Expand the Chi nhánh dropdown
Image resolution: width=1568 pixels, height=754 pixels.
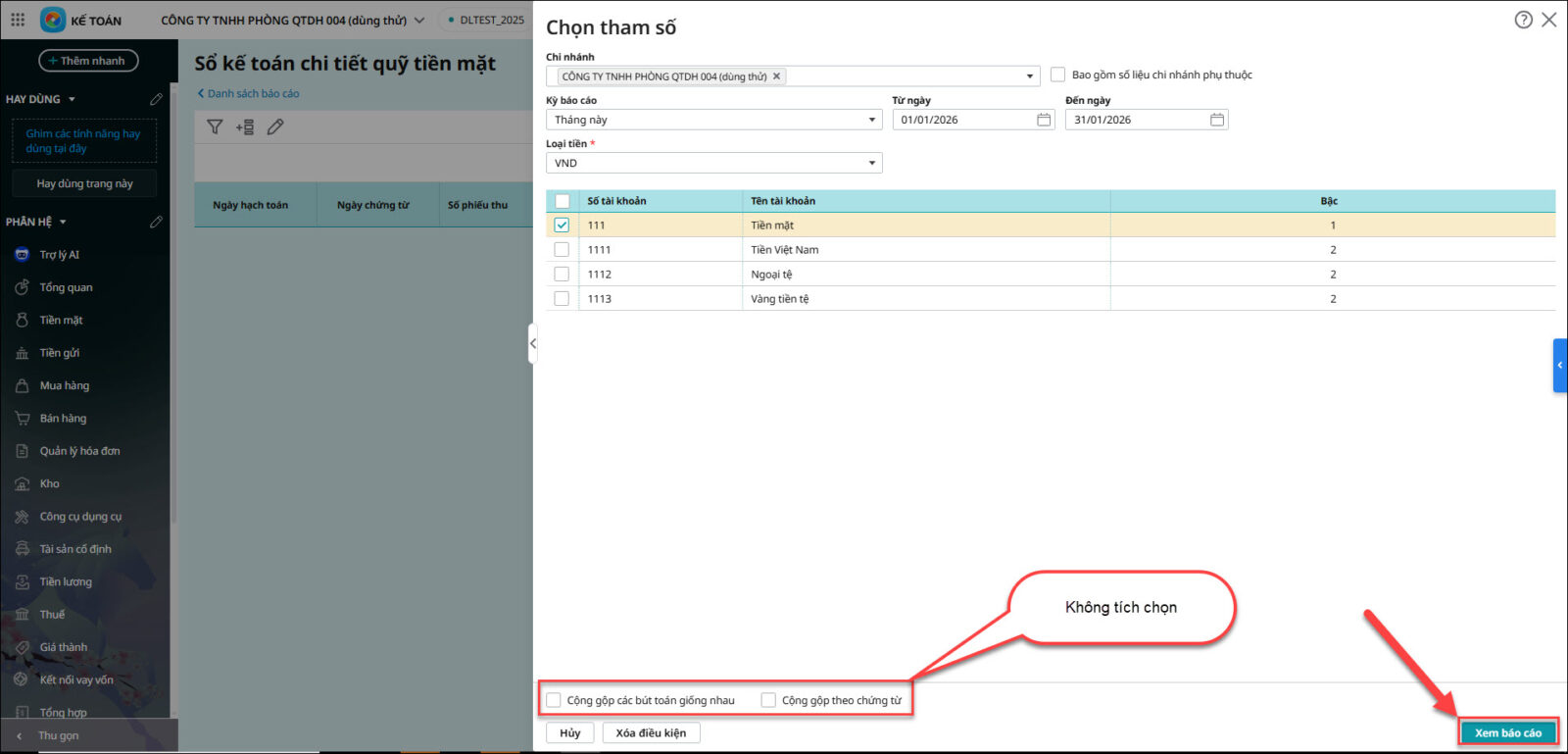pos(1029,76)
